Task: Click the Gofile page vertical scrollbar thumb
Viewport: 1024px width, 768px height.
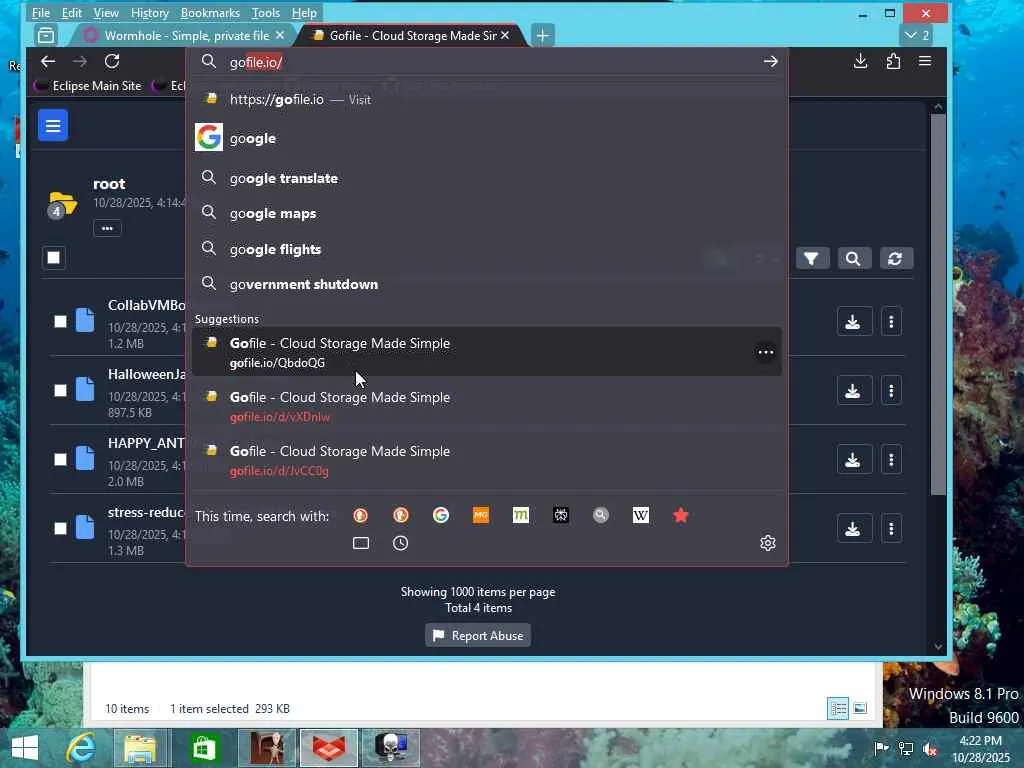Action: click(938, 304)
